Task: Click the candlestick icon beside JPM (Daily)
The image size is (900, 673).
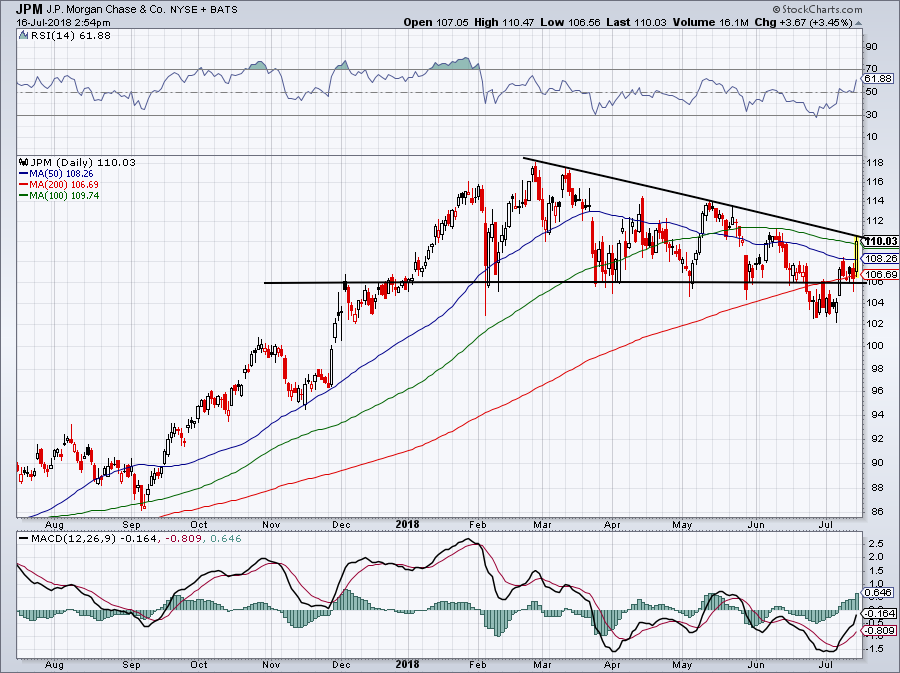Action: click(24, 162)
